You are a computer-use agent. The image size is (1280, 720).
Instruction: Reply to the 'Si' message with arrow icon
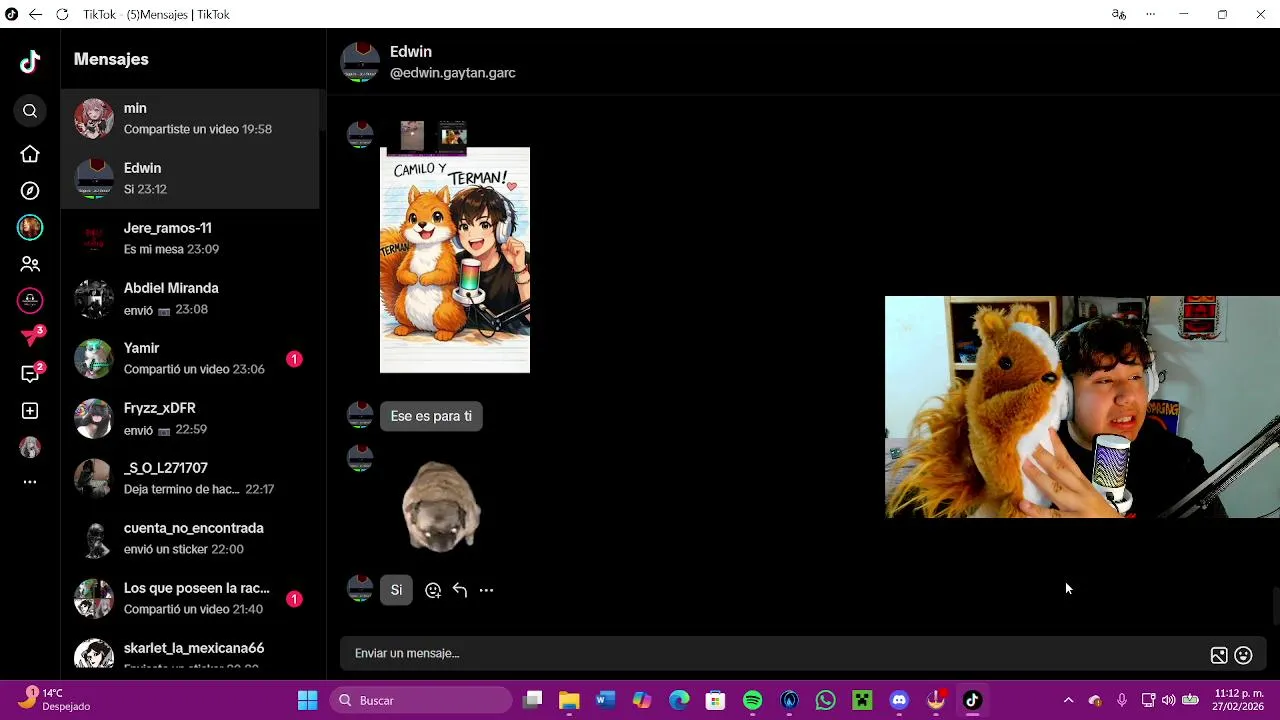[460, 590]
